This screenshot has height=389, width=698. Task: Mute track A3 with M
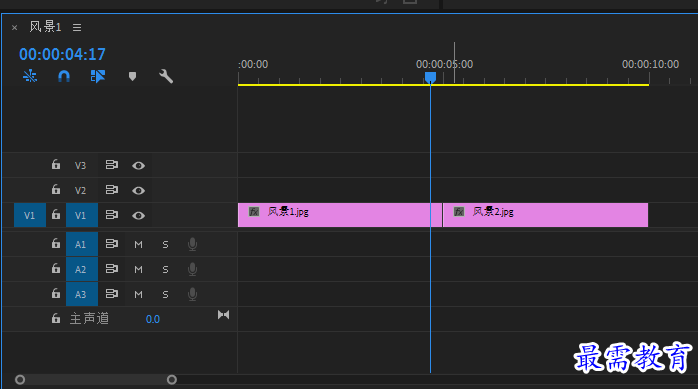[x=138, y=294]
